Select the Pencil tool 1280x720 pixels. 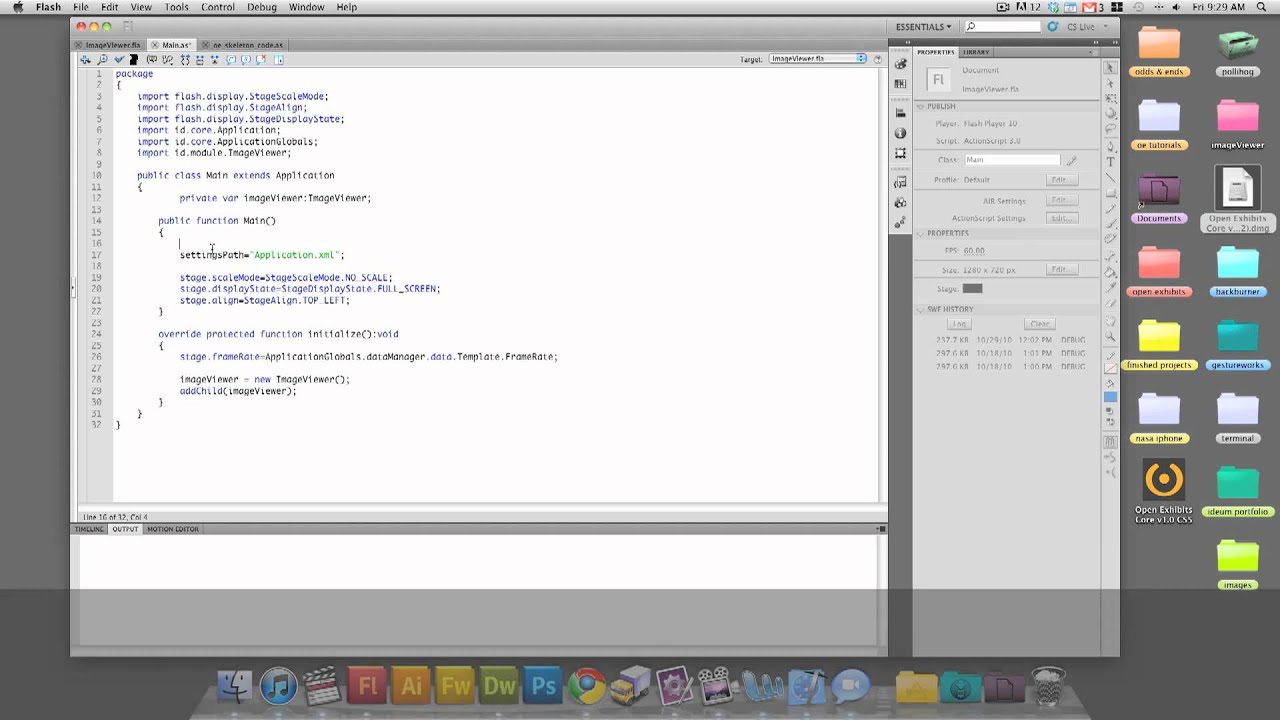coord(1110,208)
